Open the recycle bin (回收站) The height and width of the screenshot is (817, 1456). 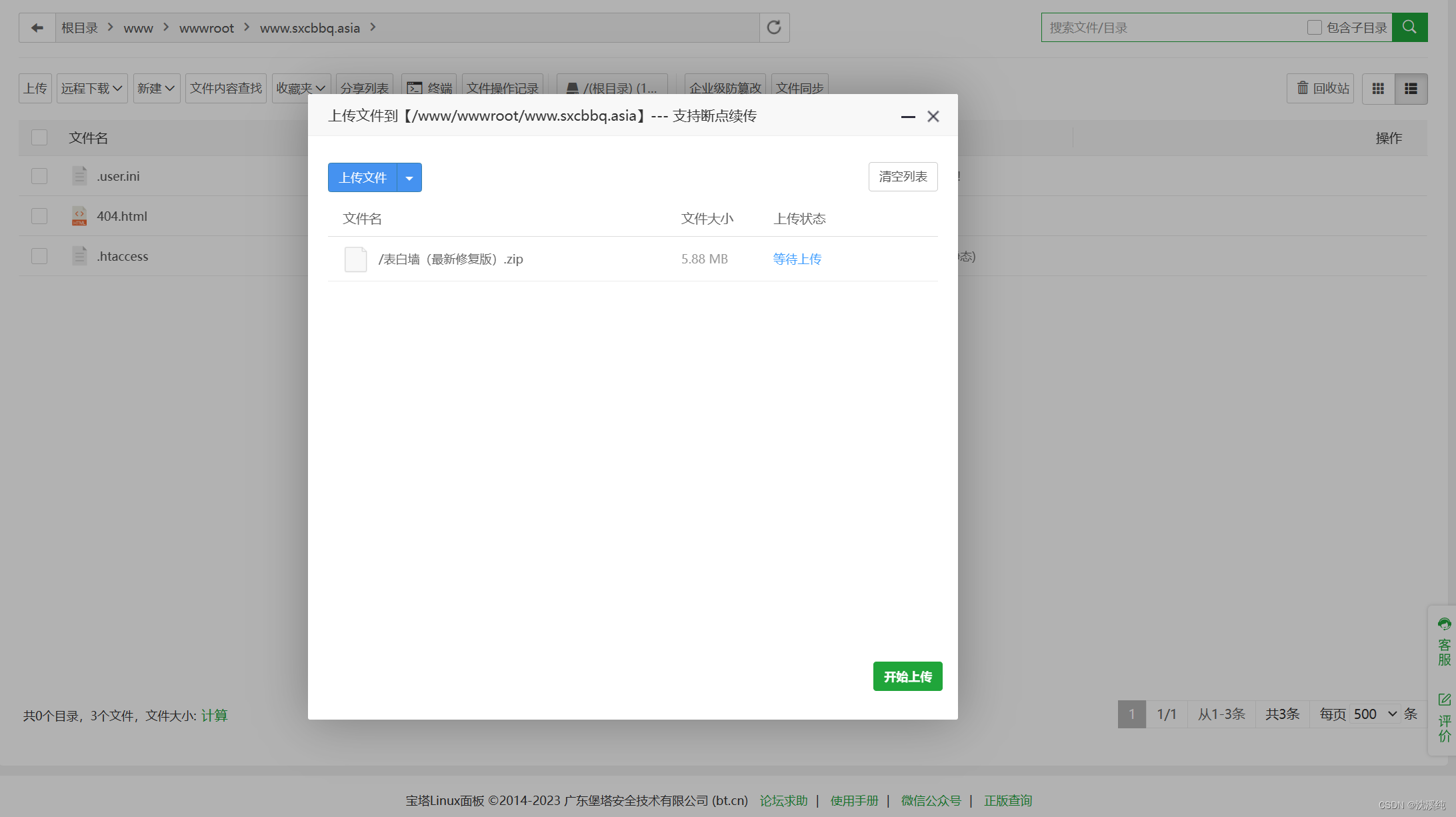[1322, 89]
